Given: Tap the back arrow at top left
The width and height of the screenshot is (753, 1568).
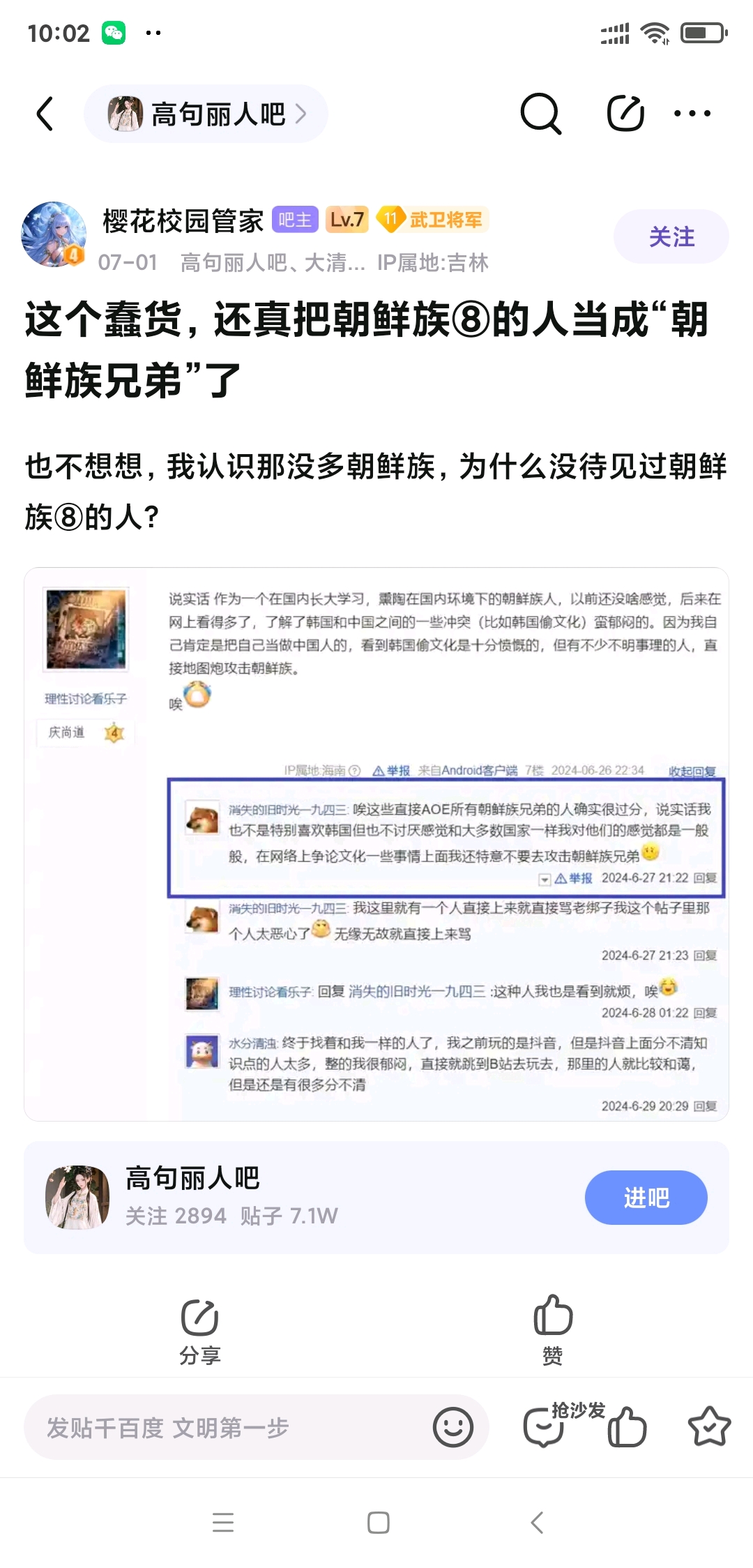Looking at the screenshot, I should [45, 114].
